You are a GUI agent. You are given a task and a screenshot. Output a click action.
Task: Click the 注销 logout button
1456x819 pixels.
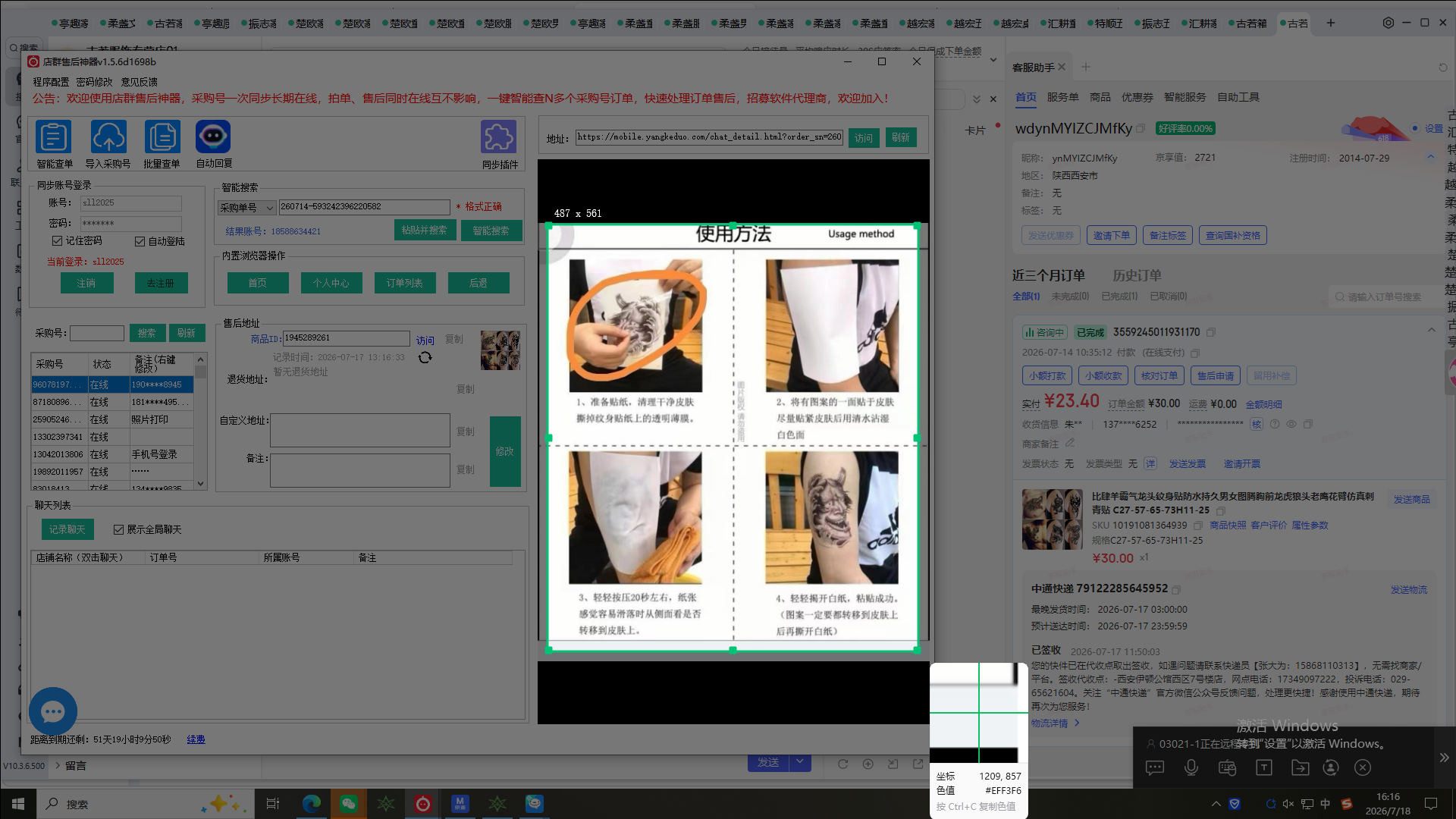point(86,283)
